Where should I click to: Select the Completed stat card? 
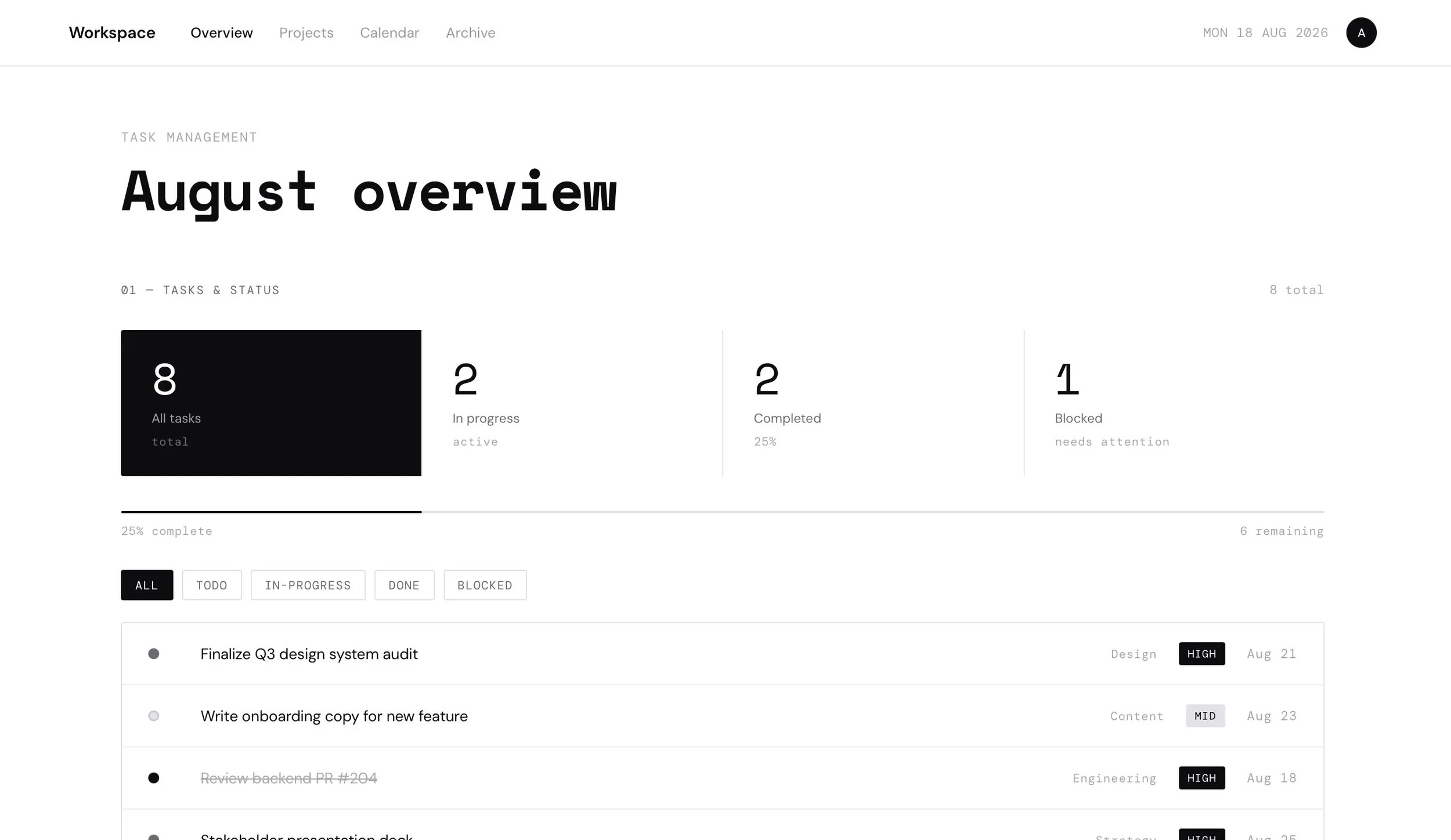(x=874, y=403)
